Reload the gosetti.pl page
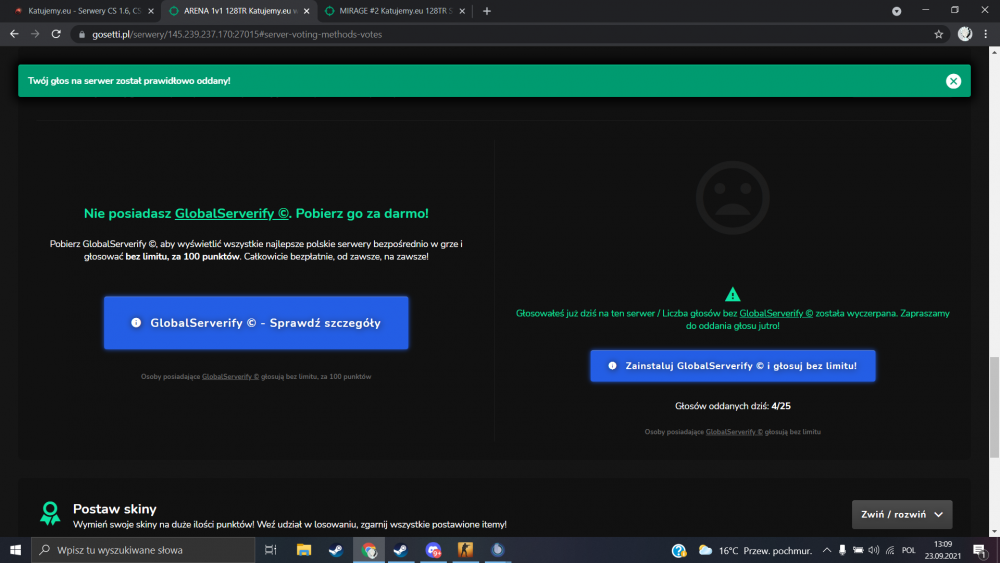Screen dimensions: 1000x563 56,34
